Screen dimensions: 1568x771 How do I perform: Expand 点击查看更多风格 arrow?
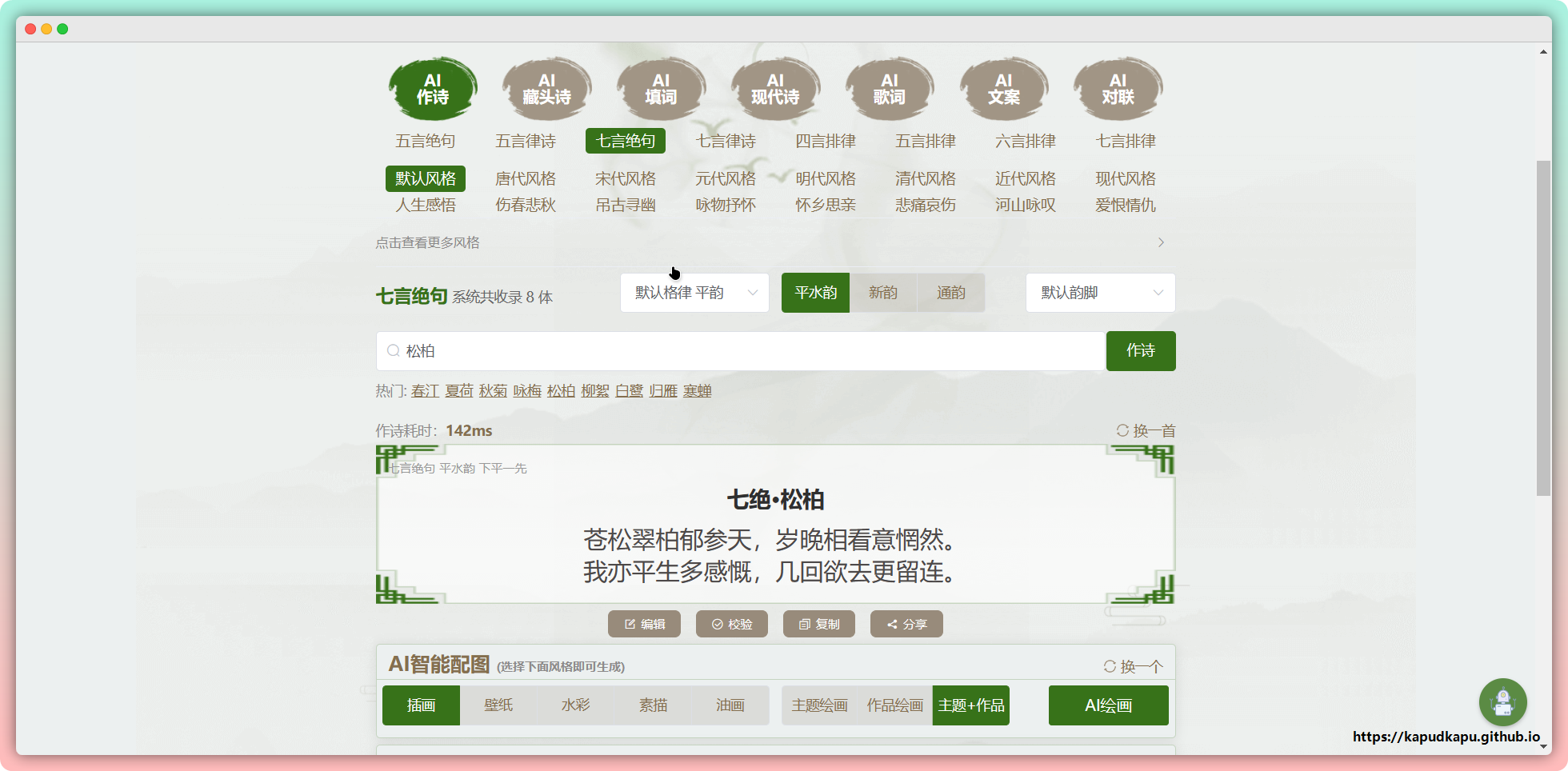tap(1161, 242)
